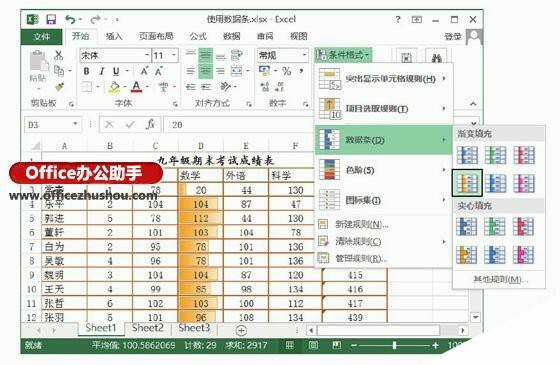
Task: Copy selection with the copy icon
Action: (59, 71)
